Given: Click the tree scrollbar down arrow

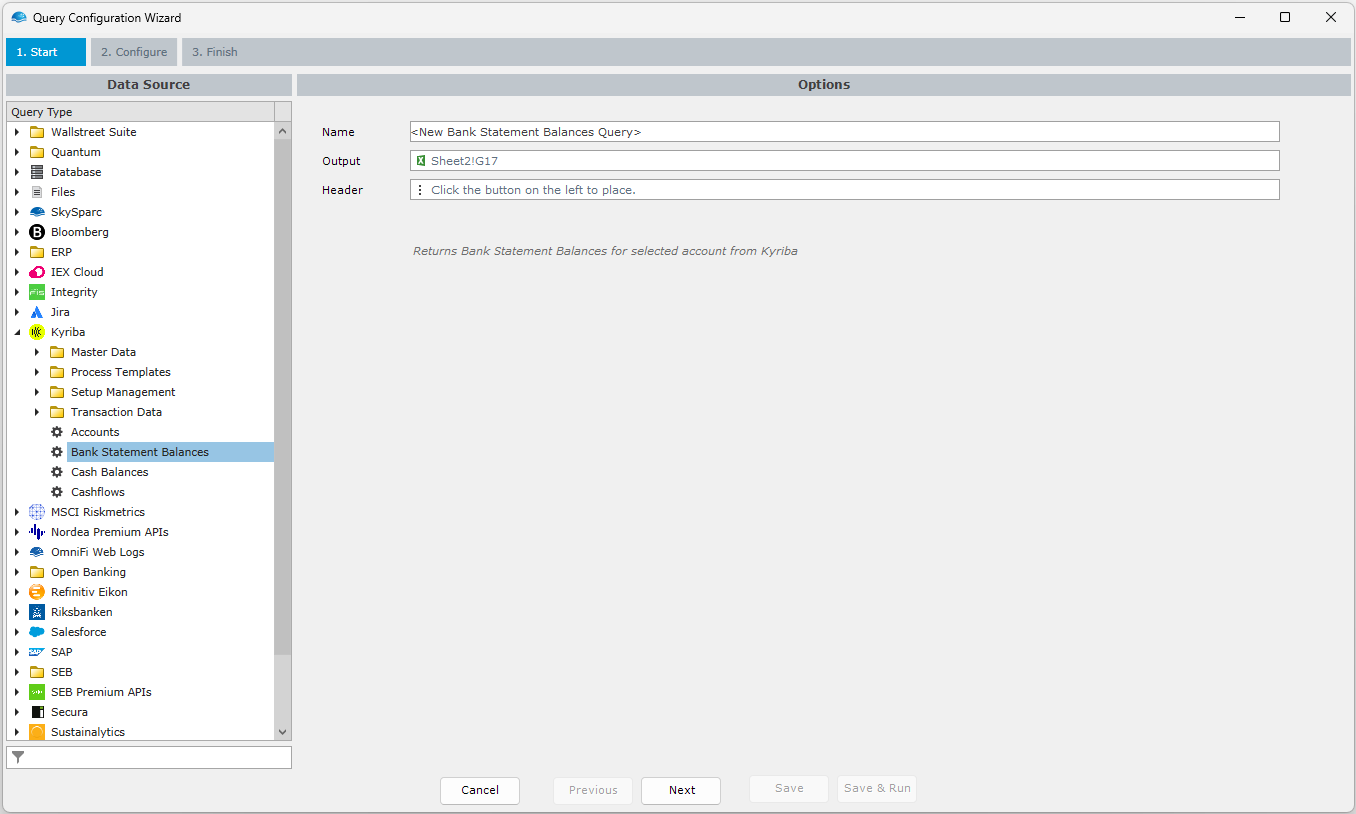Looking at the screenshot, I should [x=282, y=732].
